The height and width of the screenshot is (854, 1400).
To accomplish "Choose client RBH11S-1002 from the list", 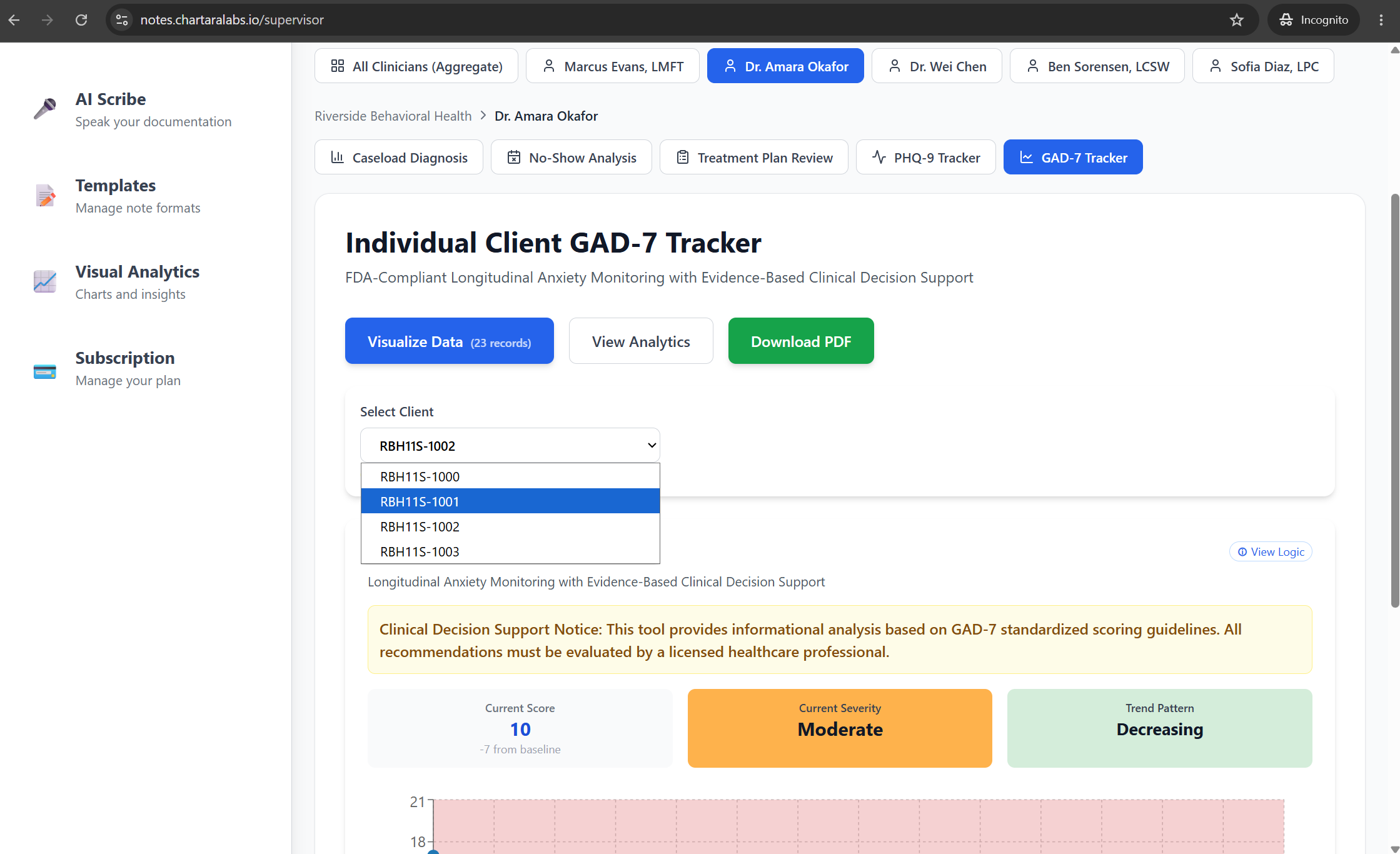I will pyautogui.click(x=510, y=526).
